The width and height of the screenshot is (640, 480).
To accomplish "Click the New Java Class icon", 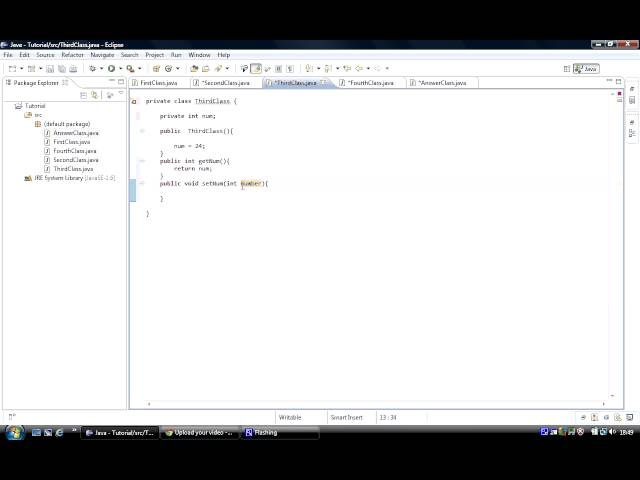I will tap(169, 69).
